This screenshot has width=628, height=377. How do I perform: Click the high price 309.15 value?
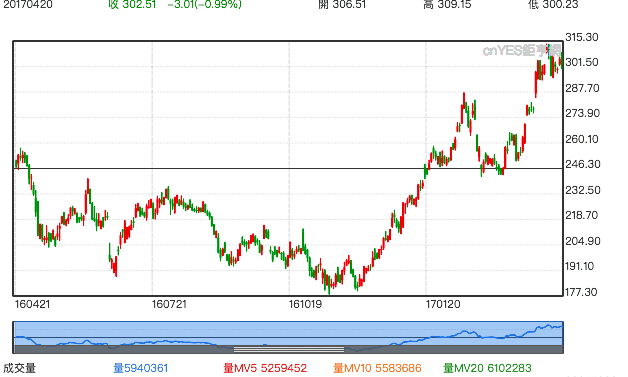click(x=454, y=4)
